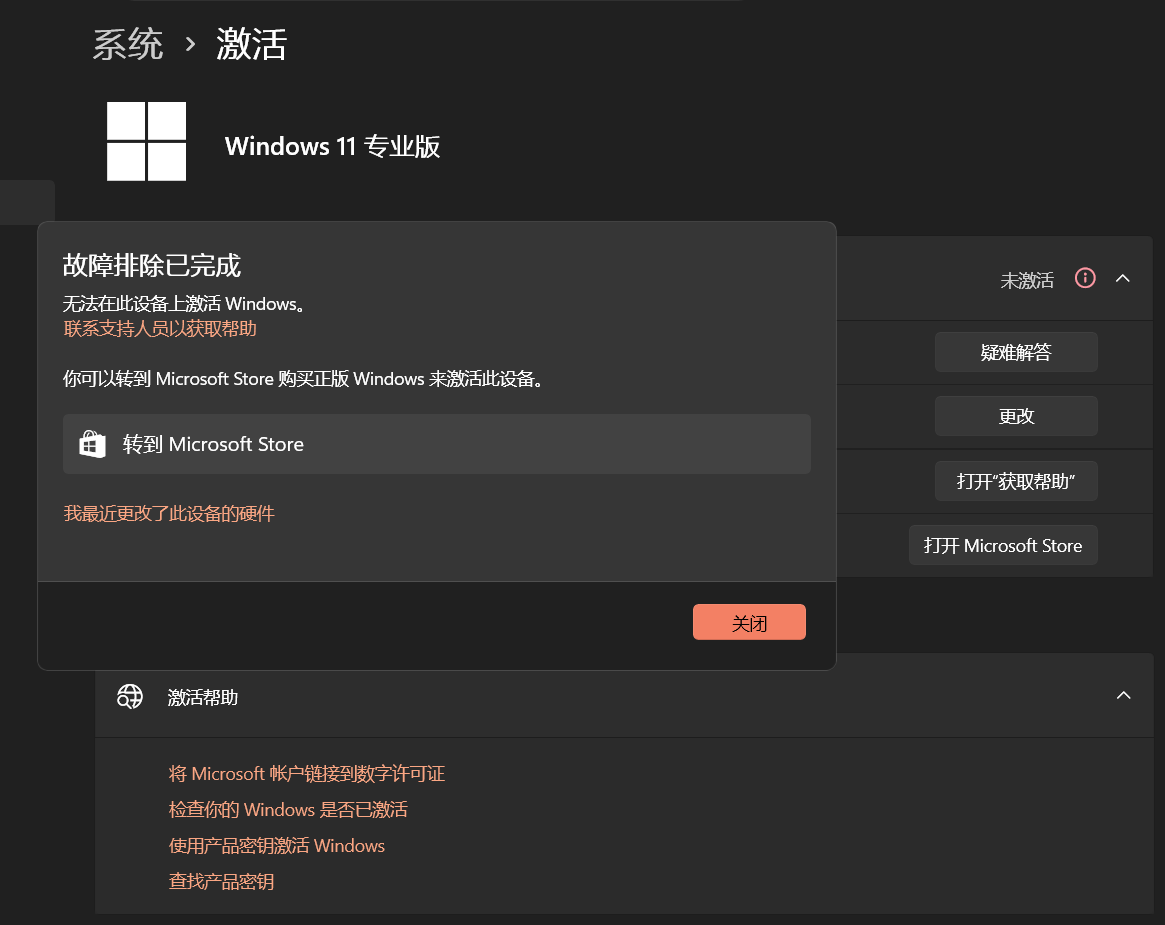1165x925 pixels.
Task: Click the Microsoft Store bag icon
Action: coord(92,444)
